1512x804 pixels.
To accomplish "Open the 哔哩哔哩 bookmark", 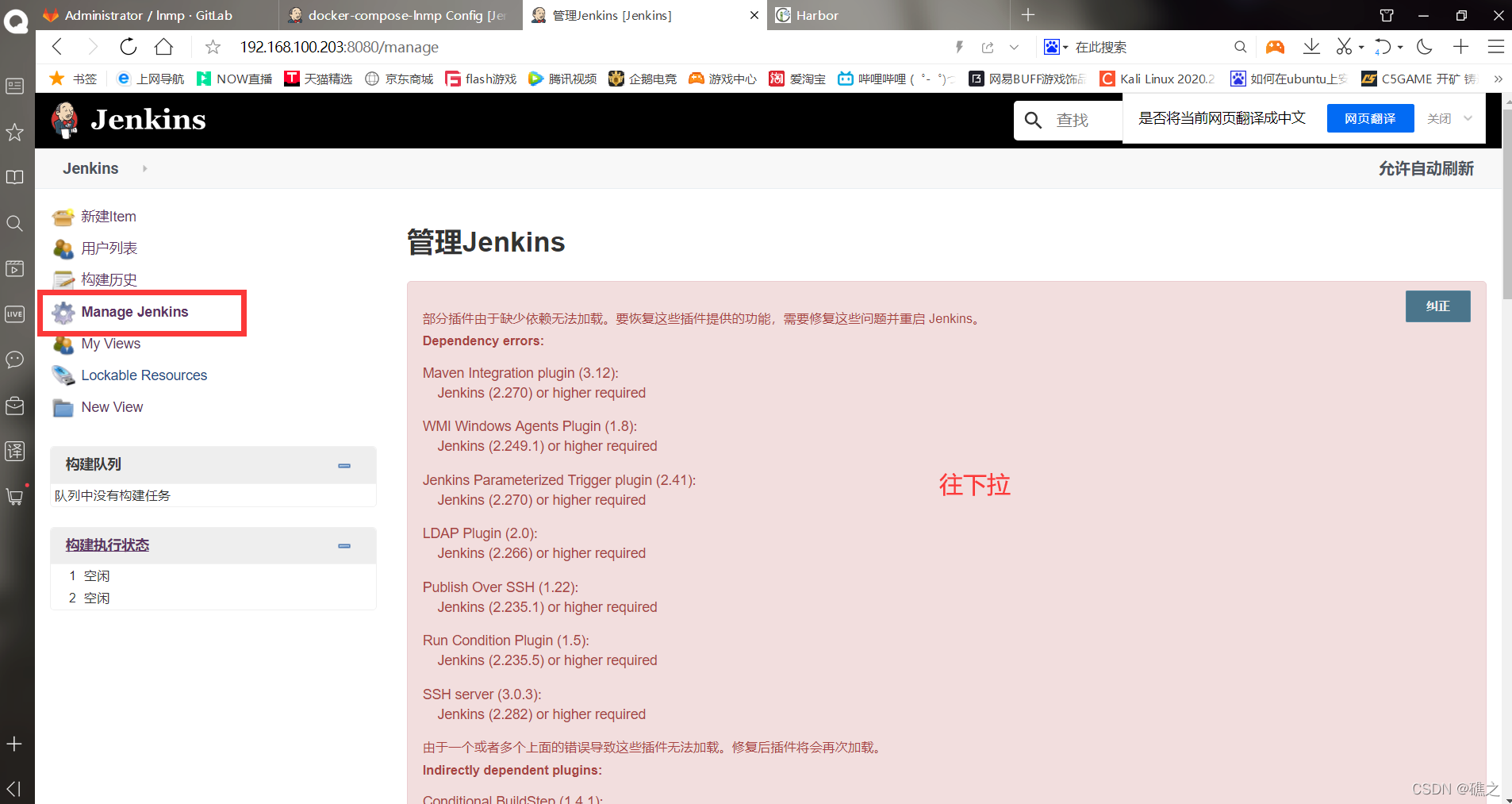I will click(x=896, y=79).
